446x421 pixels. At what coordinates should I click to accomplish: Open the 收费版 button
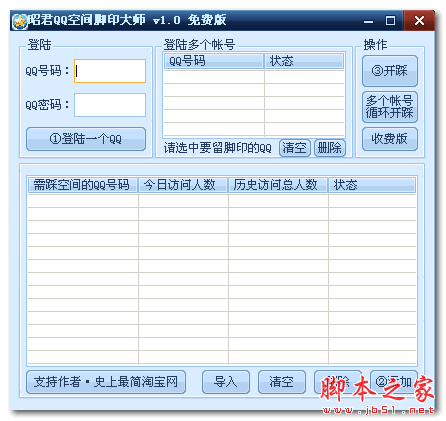coord(390,139)
